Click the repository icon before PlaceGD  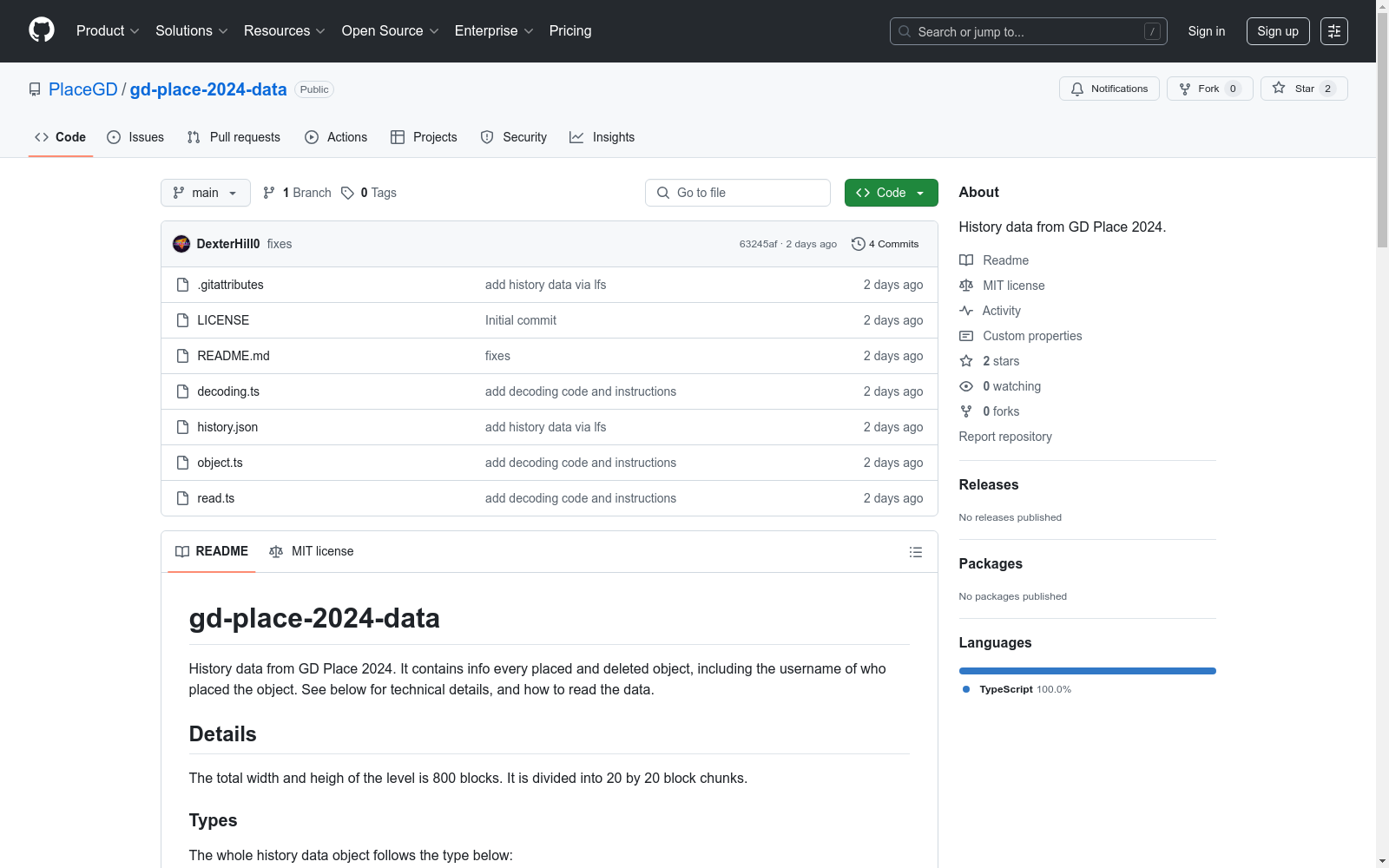[35, 89]
